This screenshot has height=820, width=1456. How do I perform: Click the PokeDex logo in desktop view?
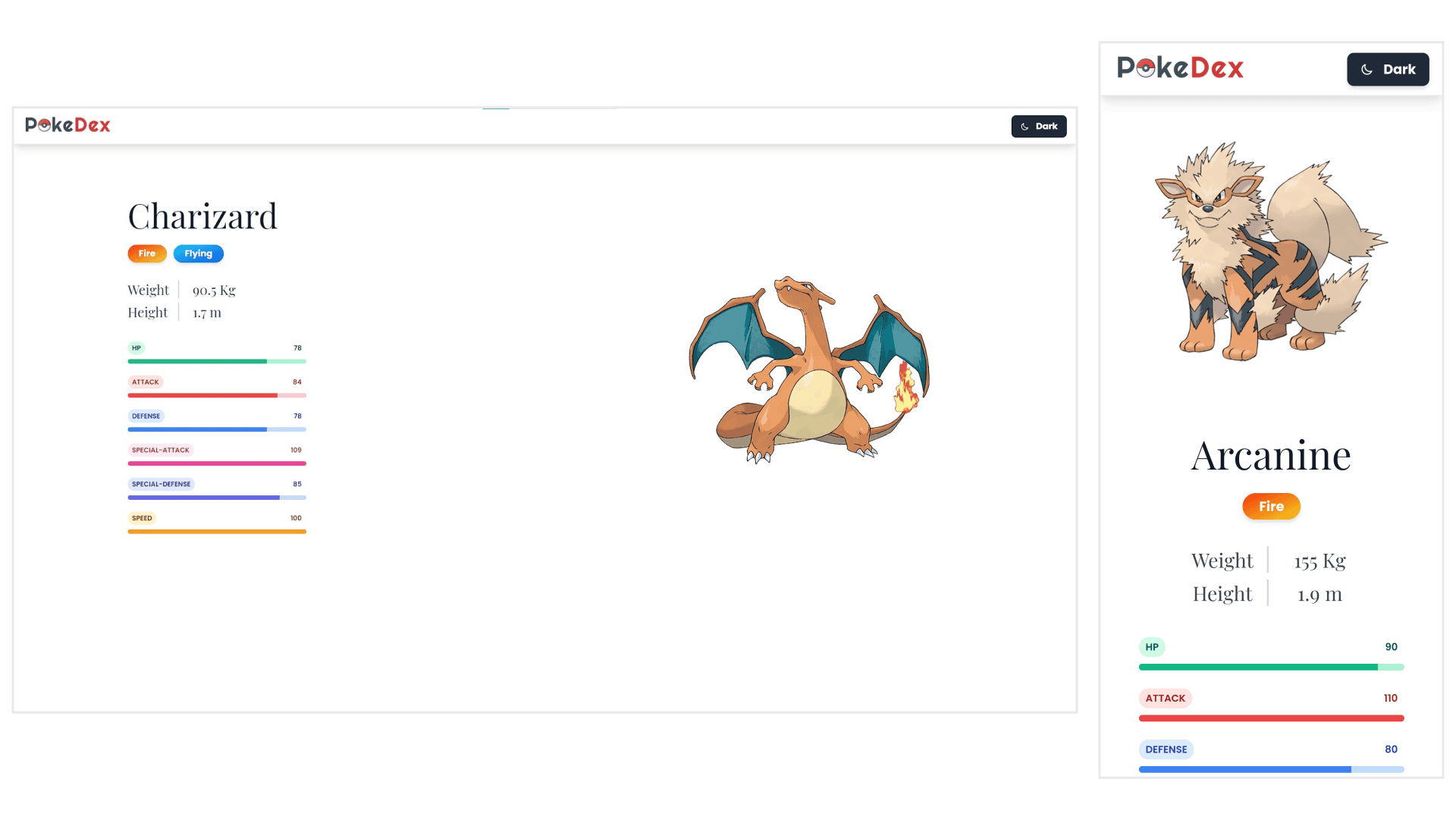tap(67, 125)
